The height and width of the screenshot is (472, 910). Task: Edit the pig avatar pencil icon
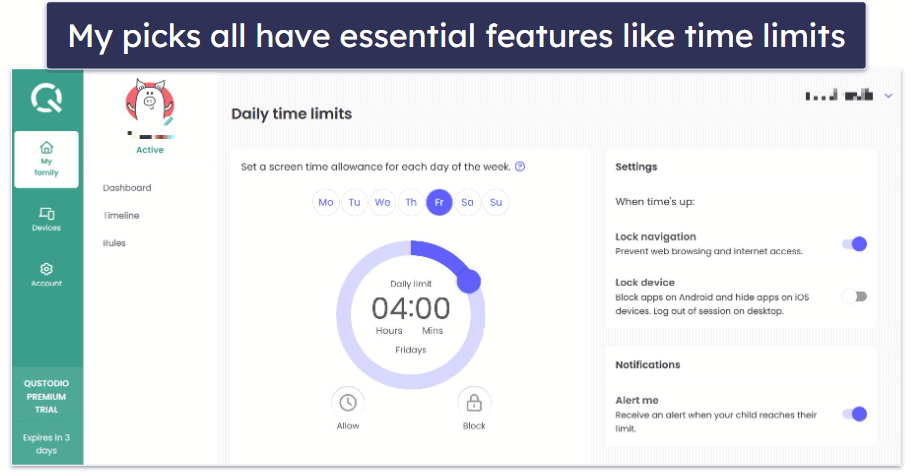pyautogui.click(x=168, y=121)
